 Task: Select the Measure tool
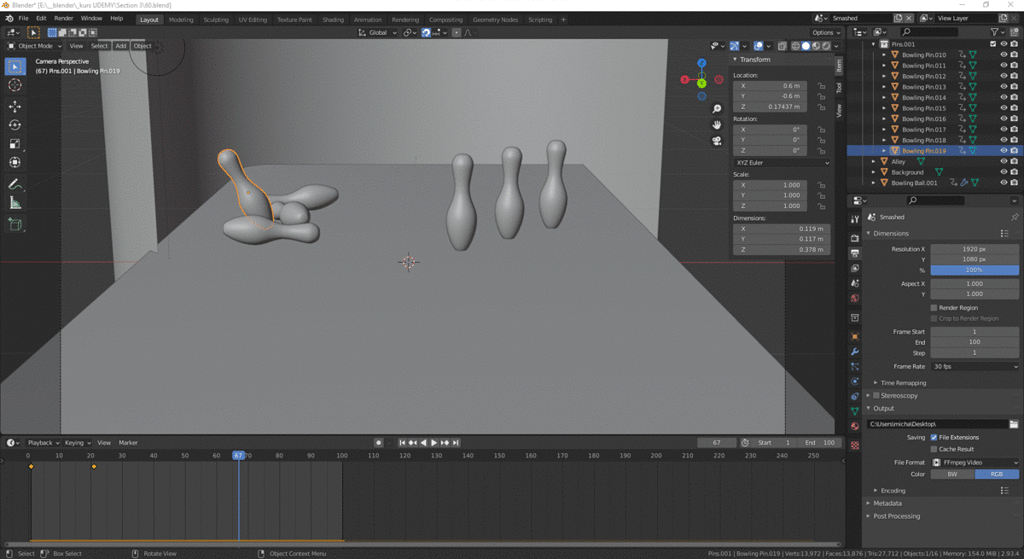[15, 203]
